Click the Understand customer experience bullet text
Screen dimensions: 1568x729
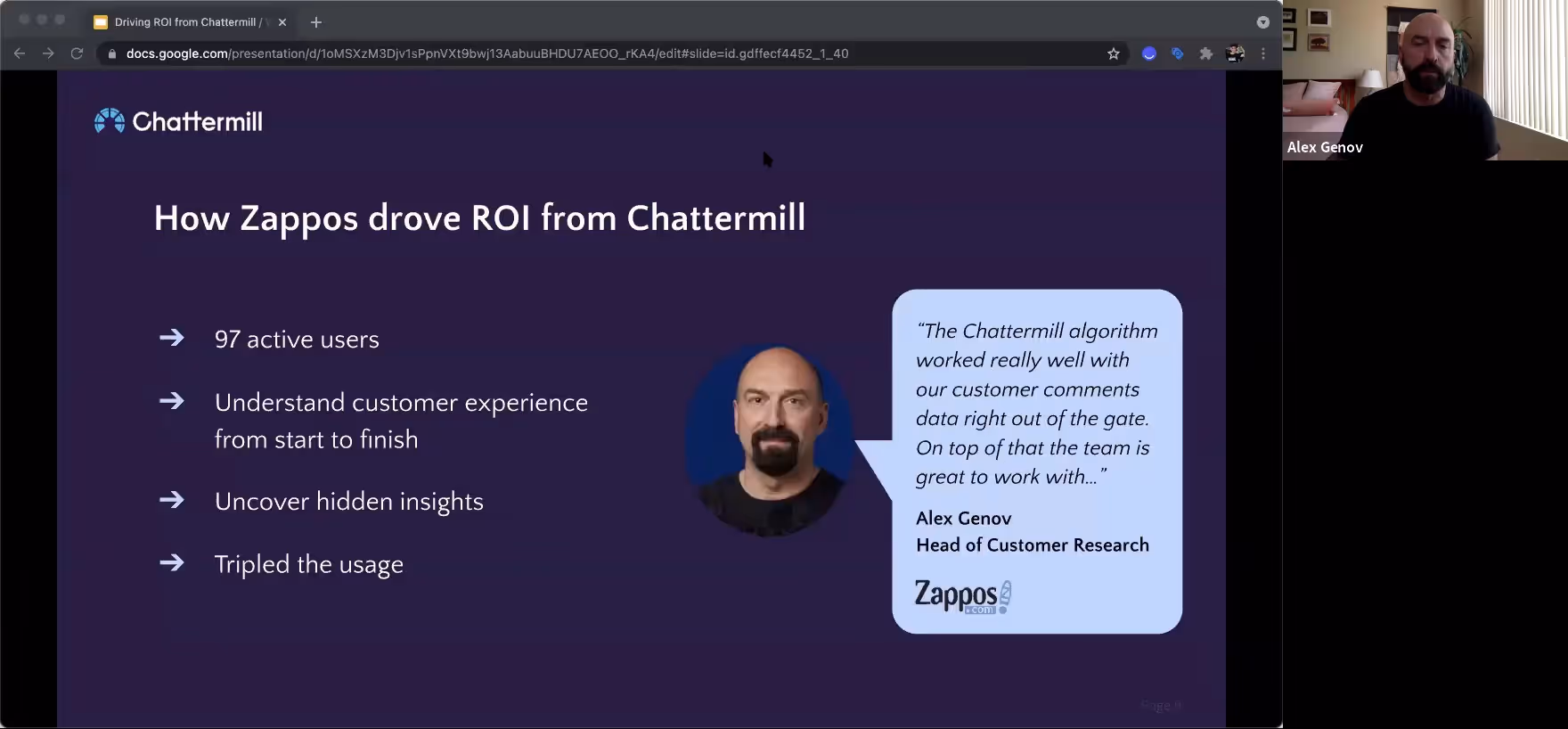click(401, 421)
